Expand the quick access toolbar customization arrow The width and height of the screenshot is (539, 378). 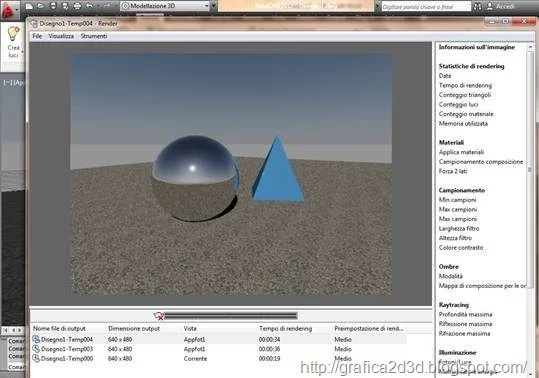[x=213, y=6]
